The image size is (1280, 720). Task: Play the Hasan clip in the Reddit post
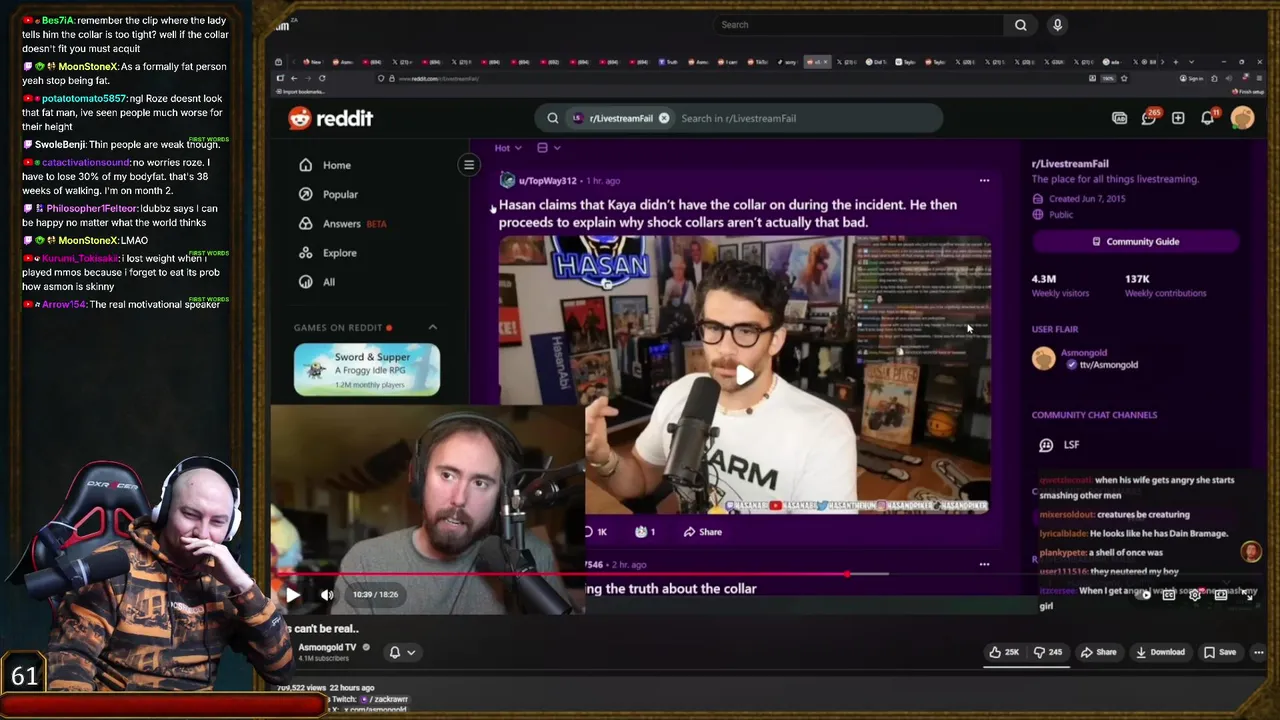coord(745,375)
